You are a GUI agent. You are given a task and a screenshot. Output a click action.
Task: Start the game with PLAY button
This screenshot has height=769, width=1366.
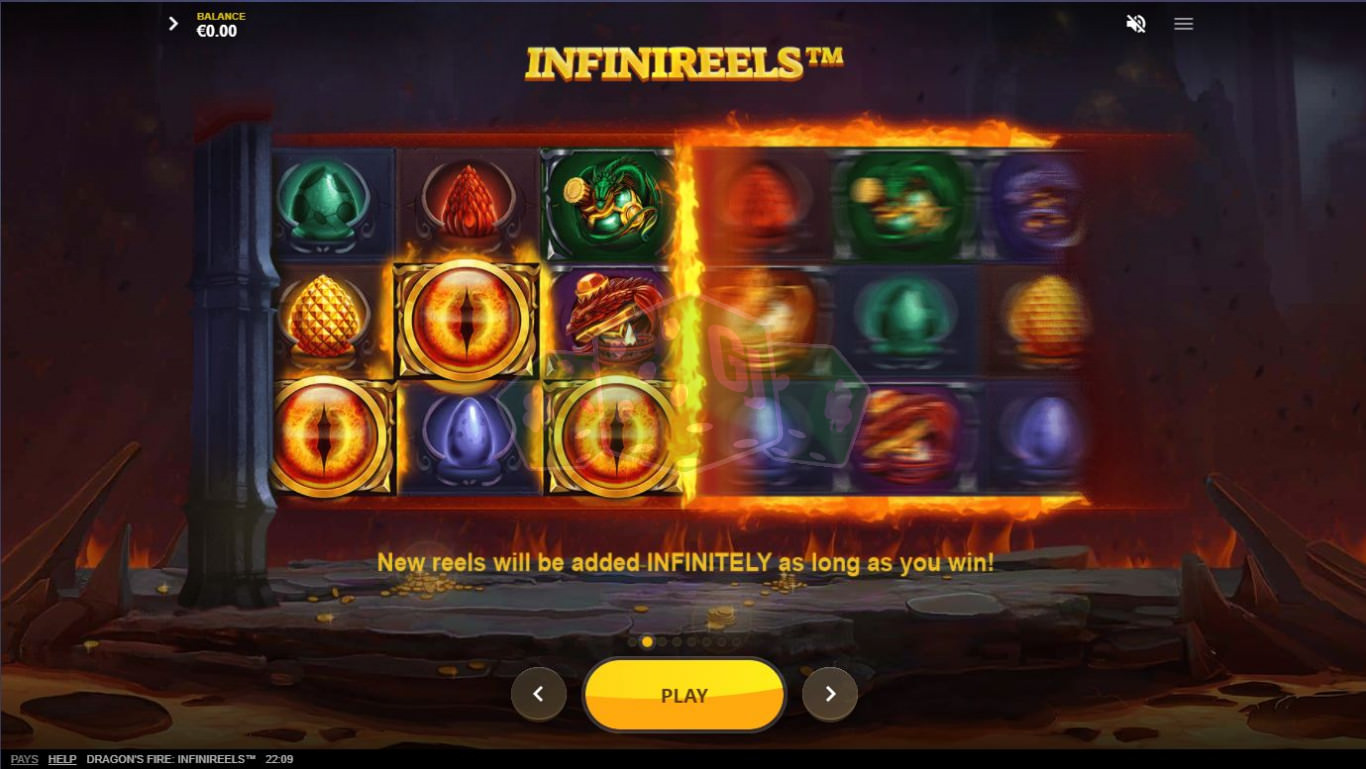684,695
